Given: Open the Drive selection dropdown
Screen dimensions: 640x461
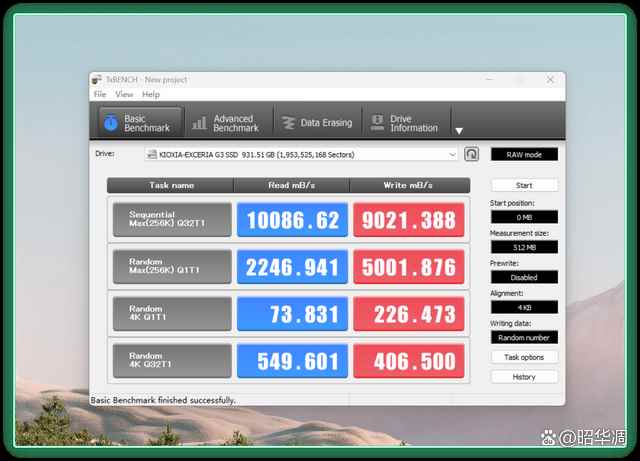Looking at the screenshot, I should (x=301, y=155).
